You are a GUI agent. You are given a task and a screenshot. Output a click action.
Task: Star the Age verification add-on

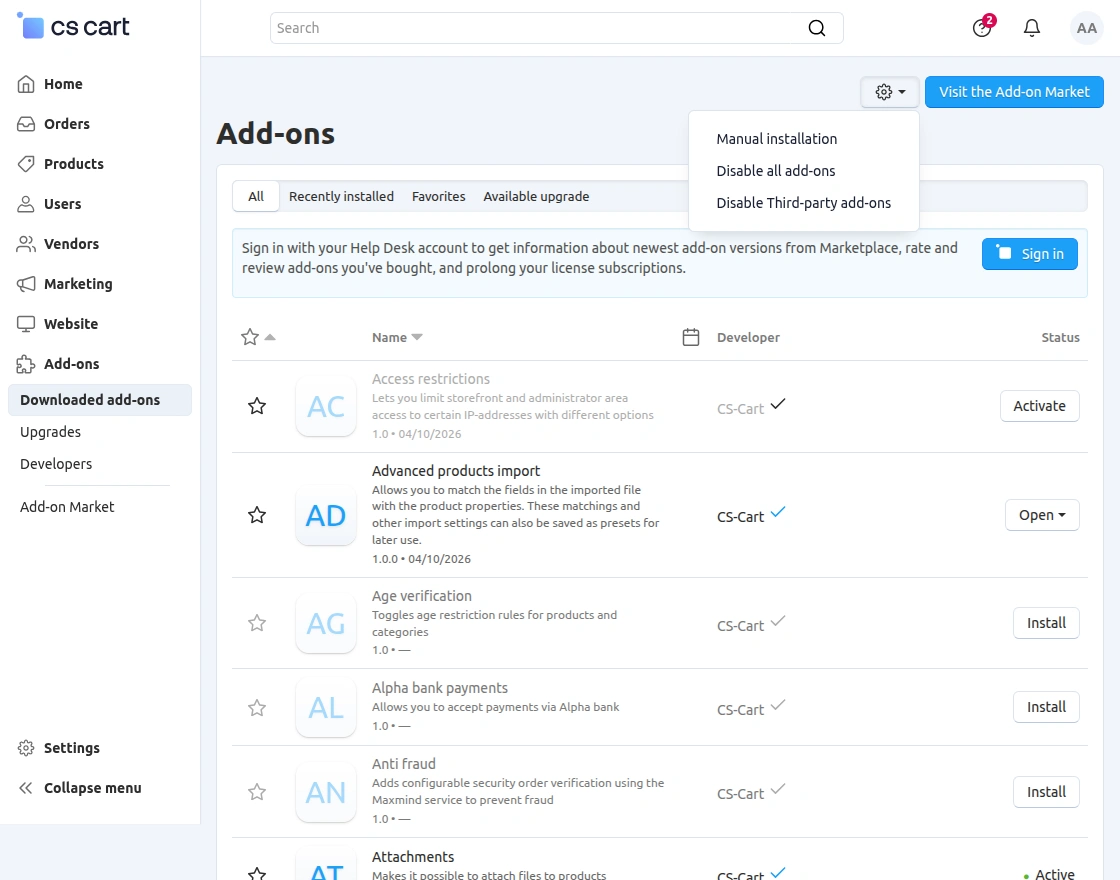coord(257,623)
